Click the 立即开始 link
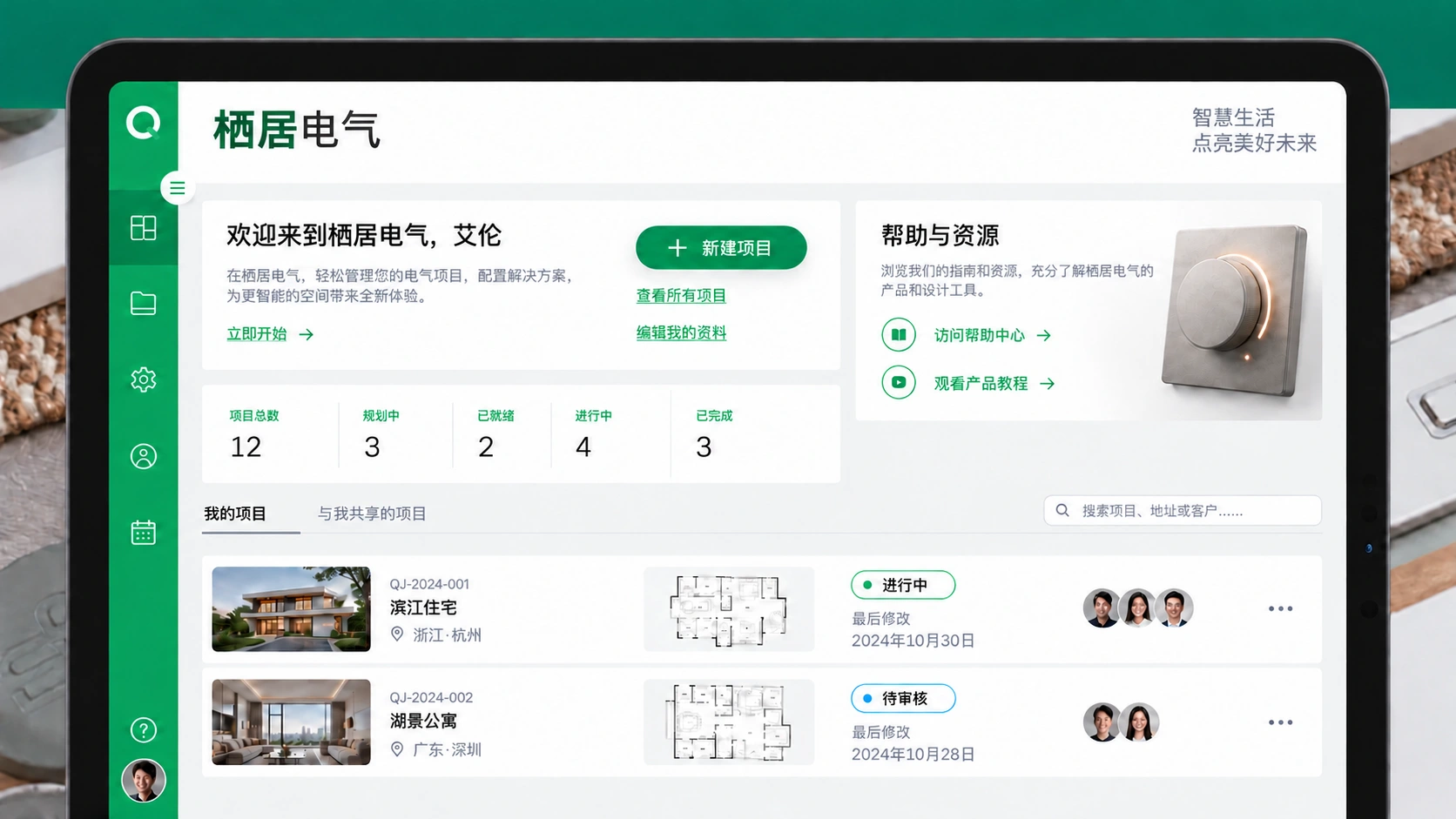 pyautogui.click(x=270, y=334)
